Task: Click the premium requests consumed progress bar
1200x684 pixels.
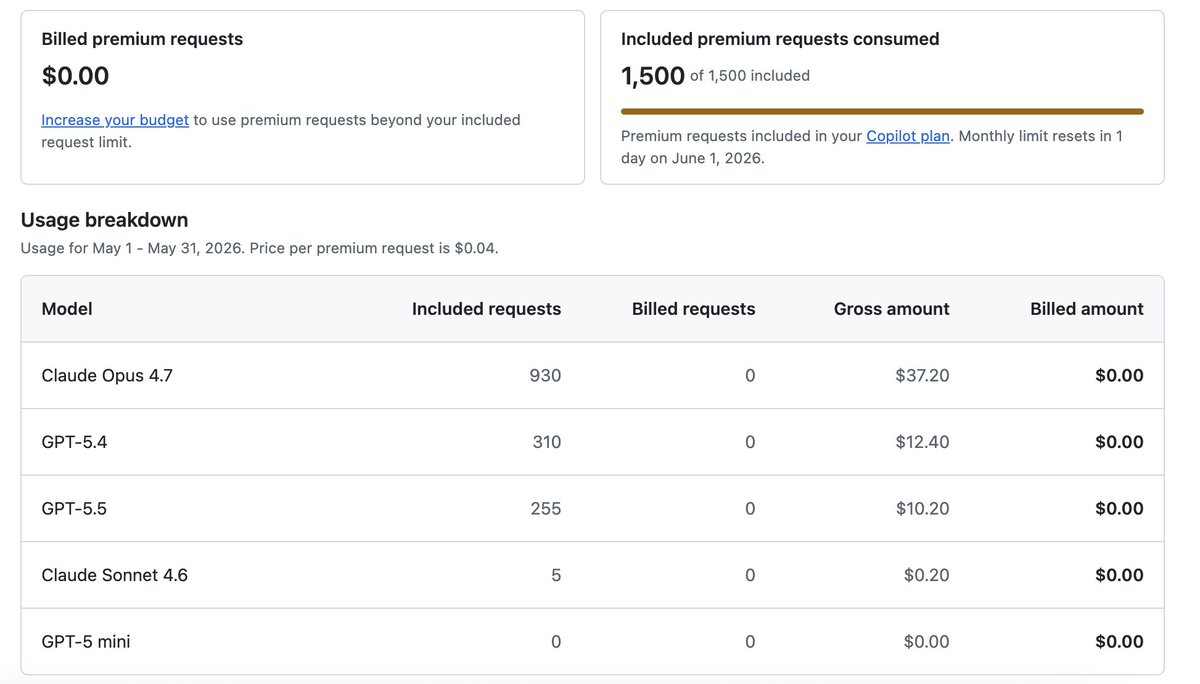Action: tap(882, 111)
